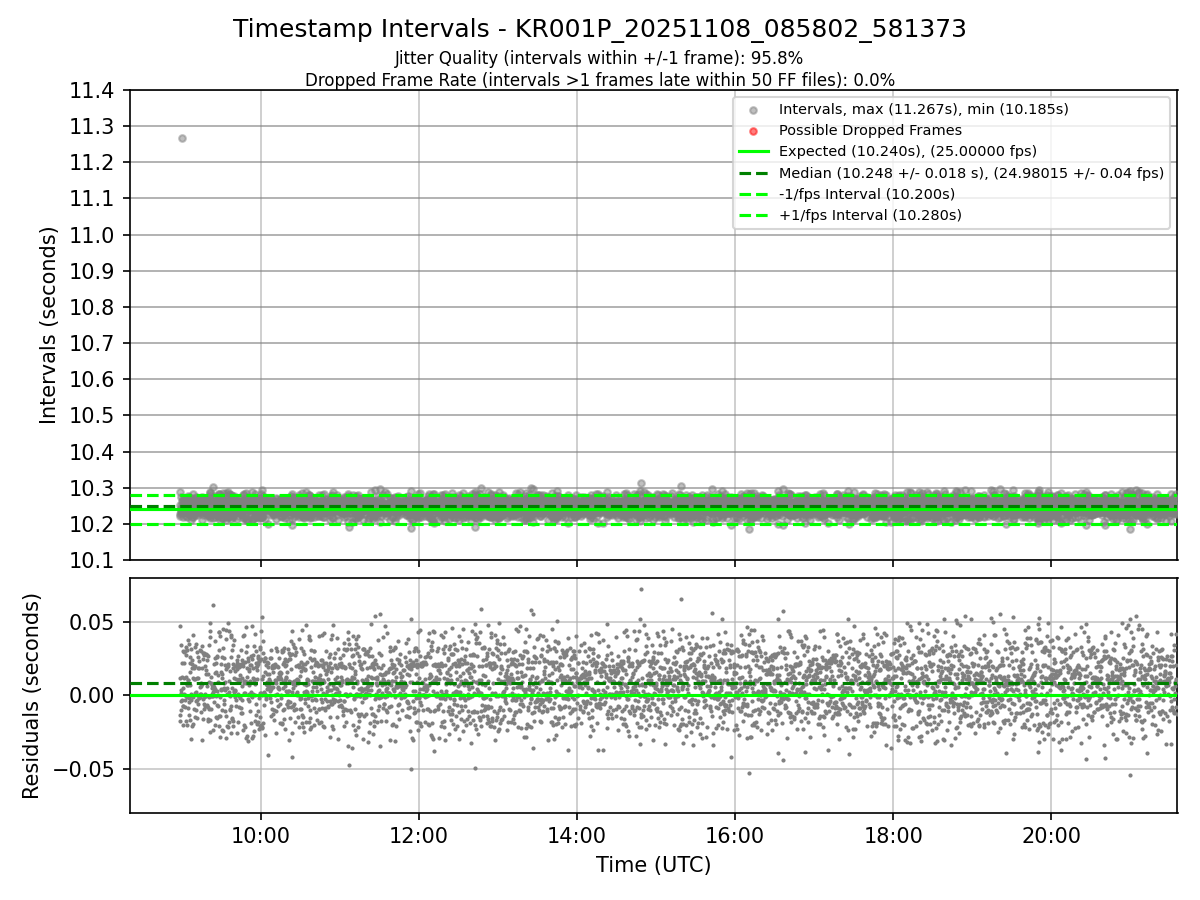Screen dimensions: 1200x900
Task: Click the outlier data point near 11.267 seconds
Action: 182,138
